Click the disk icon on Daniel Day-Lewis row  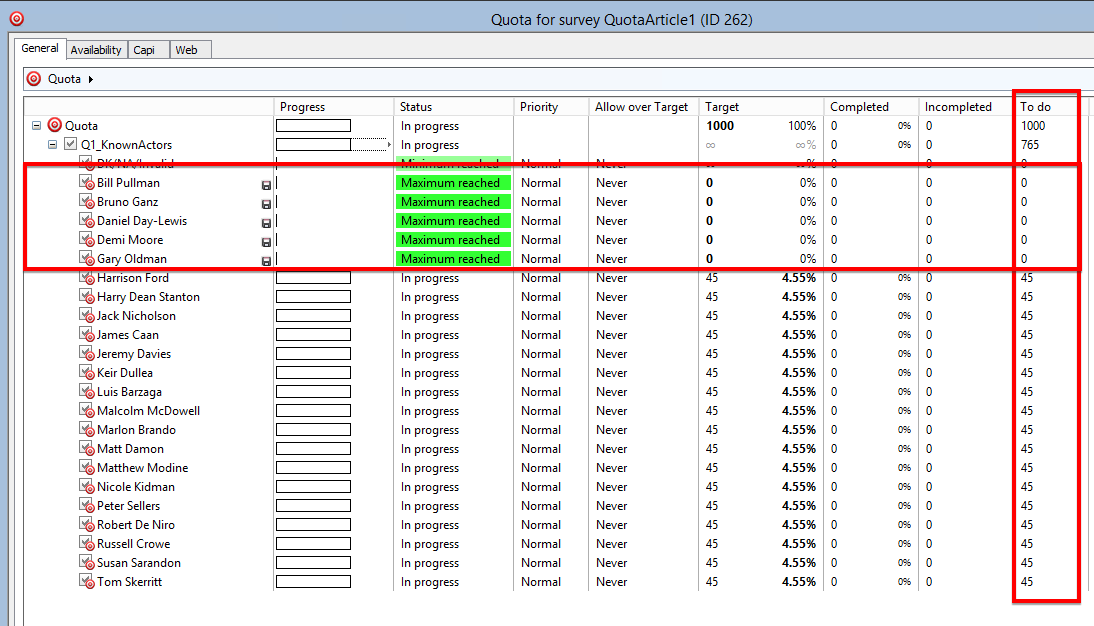(266, 223)
